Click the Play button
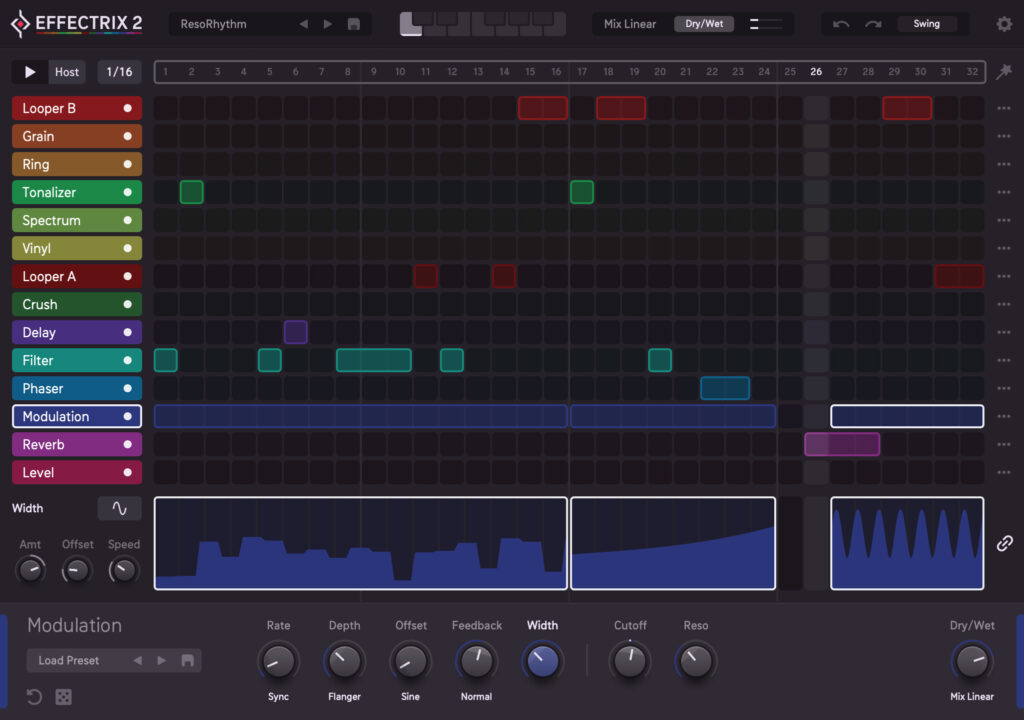1024x720 pixels. click(29, 71)
